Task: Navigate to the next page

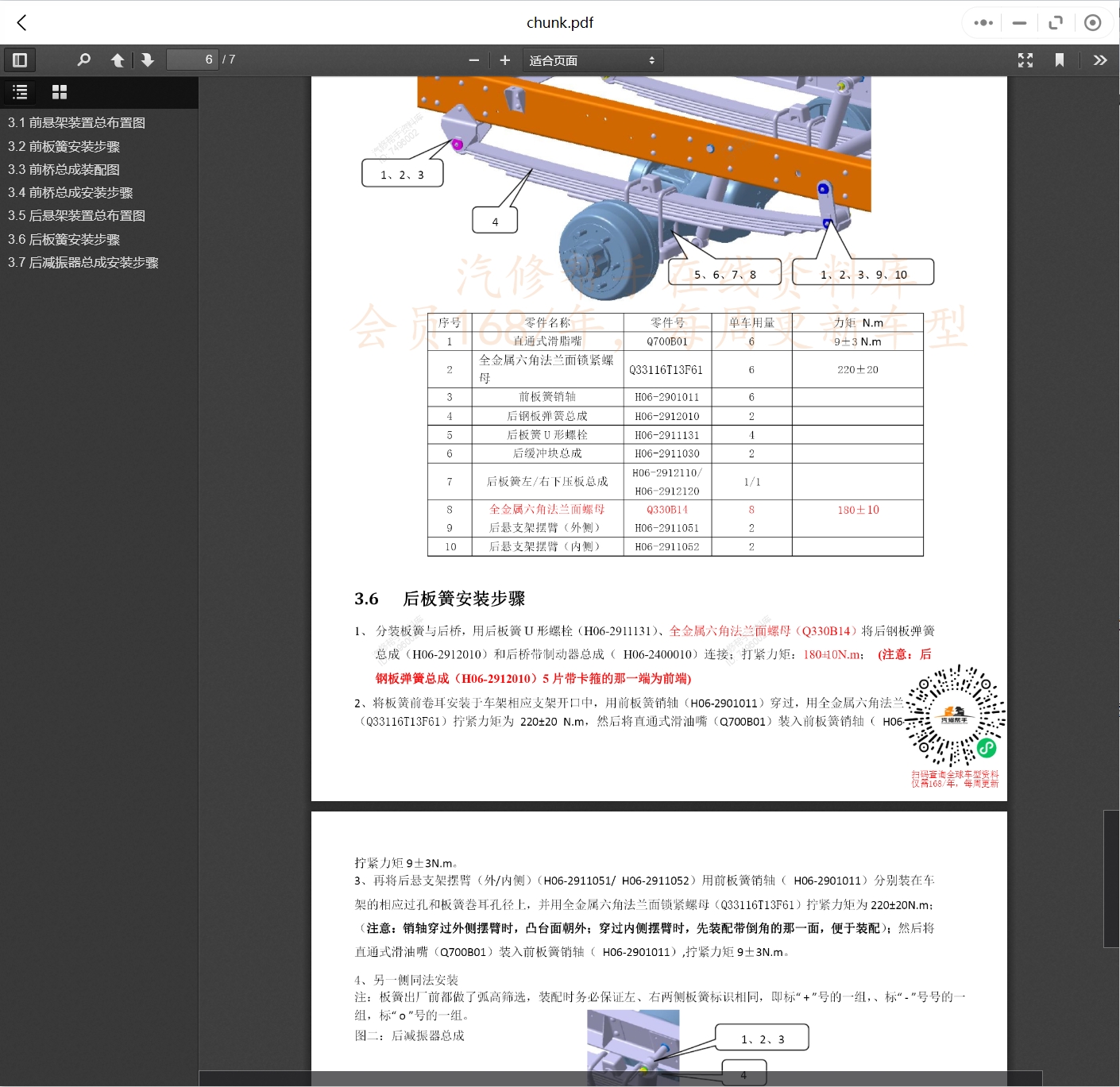Action: coord(148,60)
